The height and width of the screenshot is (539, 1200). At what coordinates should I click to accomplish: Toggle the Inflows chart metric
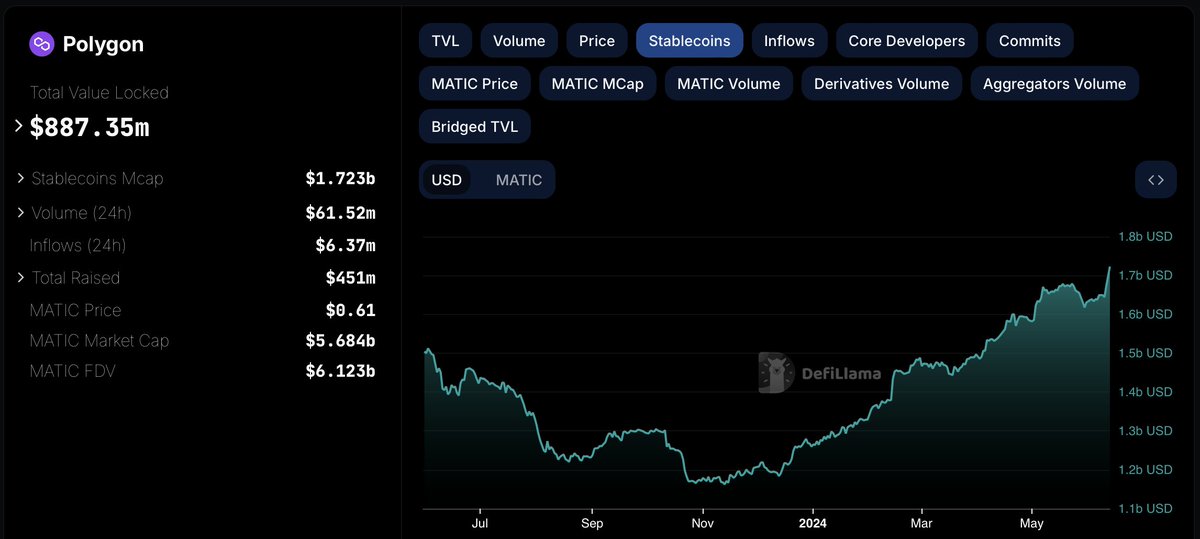point(789,41)
